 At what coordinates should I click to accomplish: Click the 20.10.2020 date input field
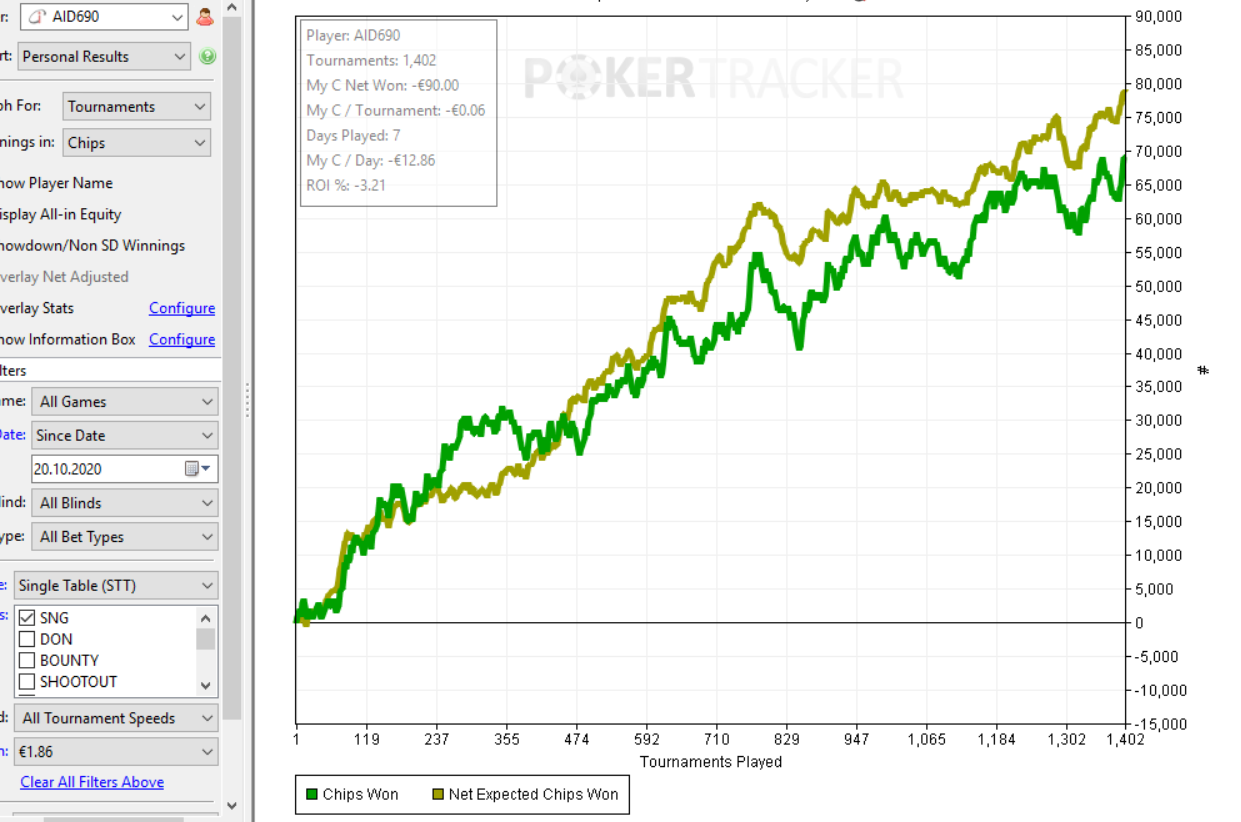coord(105,469)
